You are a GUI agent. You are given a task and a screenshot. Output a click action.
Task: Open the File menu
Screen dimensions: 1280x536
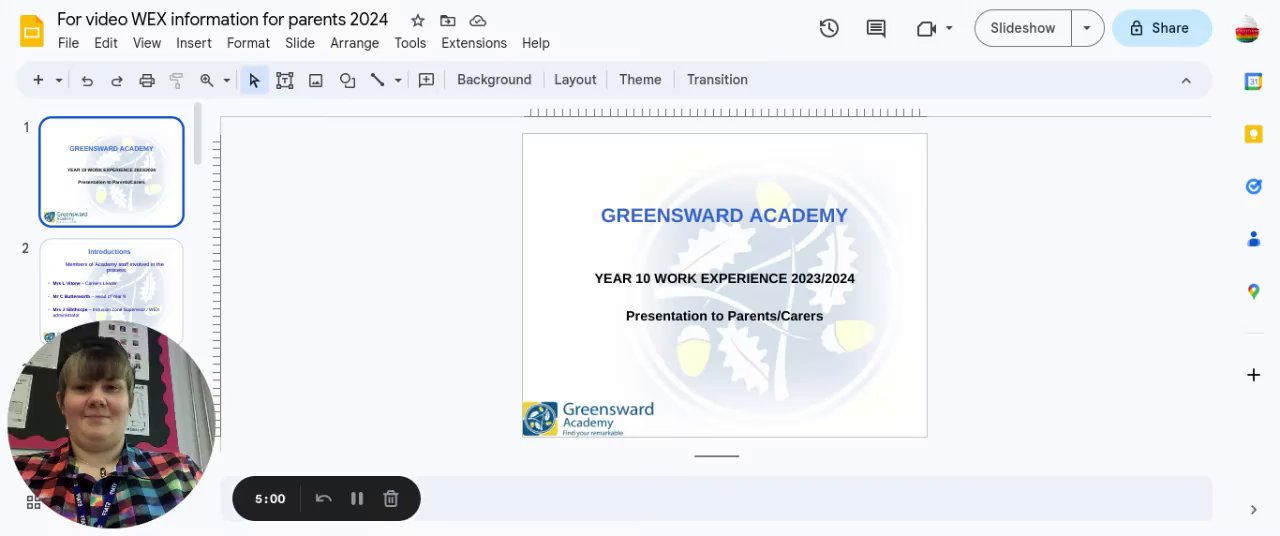68,43
